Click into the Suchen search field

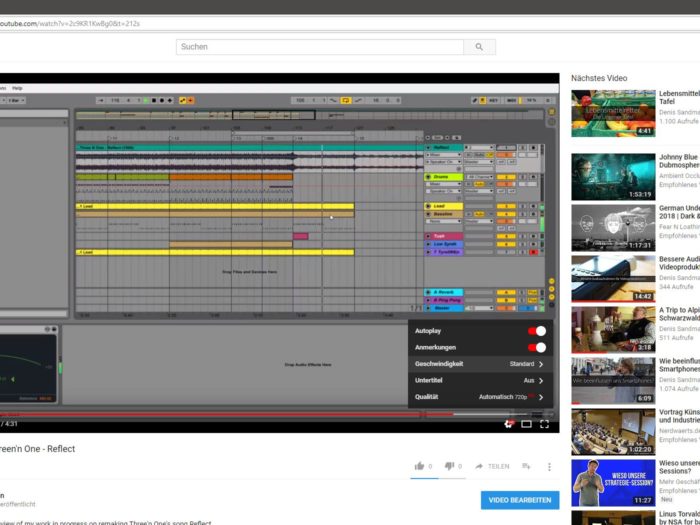320,47
